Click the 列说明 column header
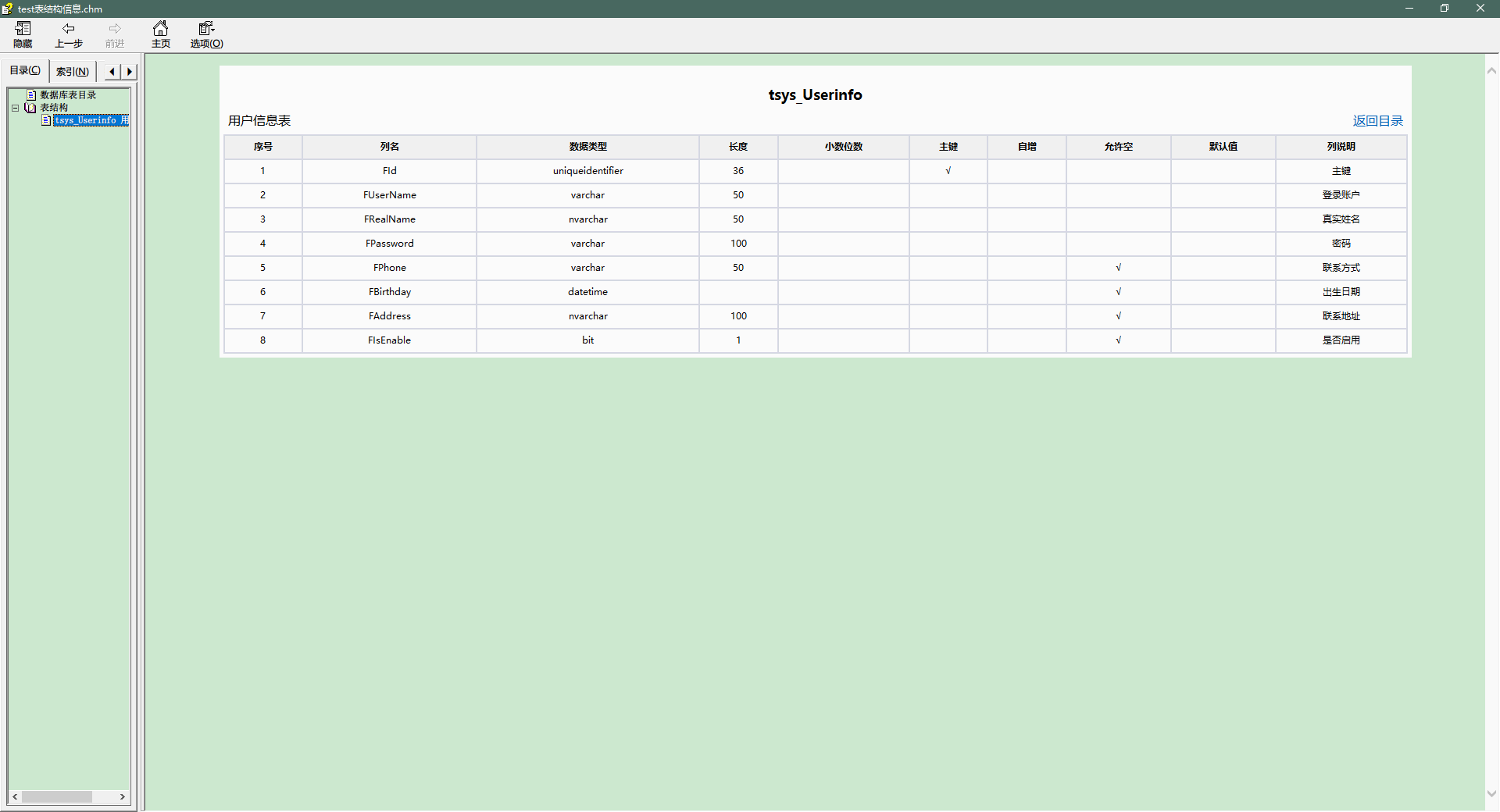 [x=1341, y=147]
